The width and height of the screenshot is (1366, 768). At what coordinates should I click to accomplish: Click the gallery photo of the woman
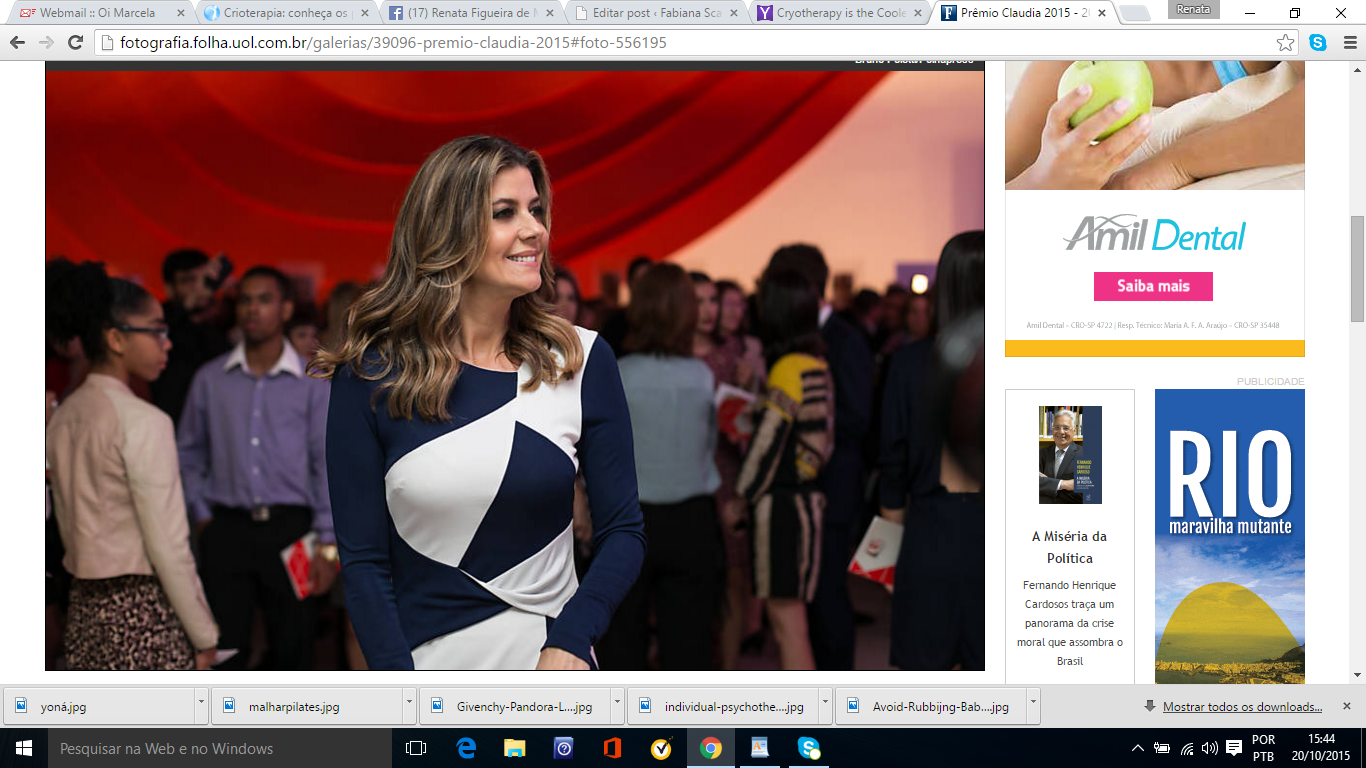515,370
